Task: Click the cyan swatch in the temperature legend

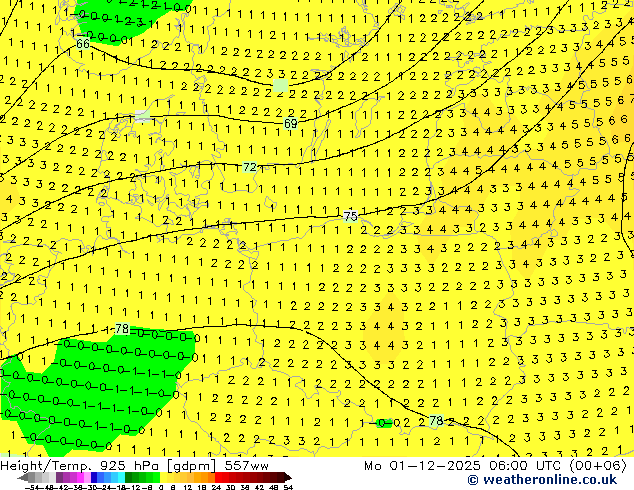Action: pos(122,477)
